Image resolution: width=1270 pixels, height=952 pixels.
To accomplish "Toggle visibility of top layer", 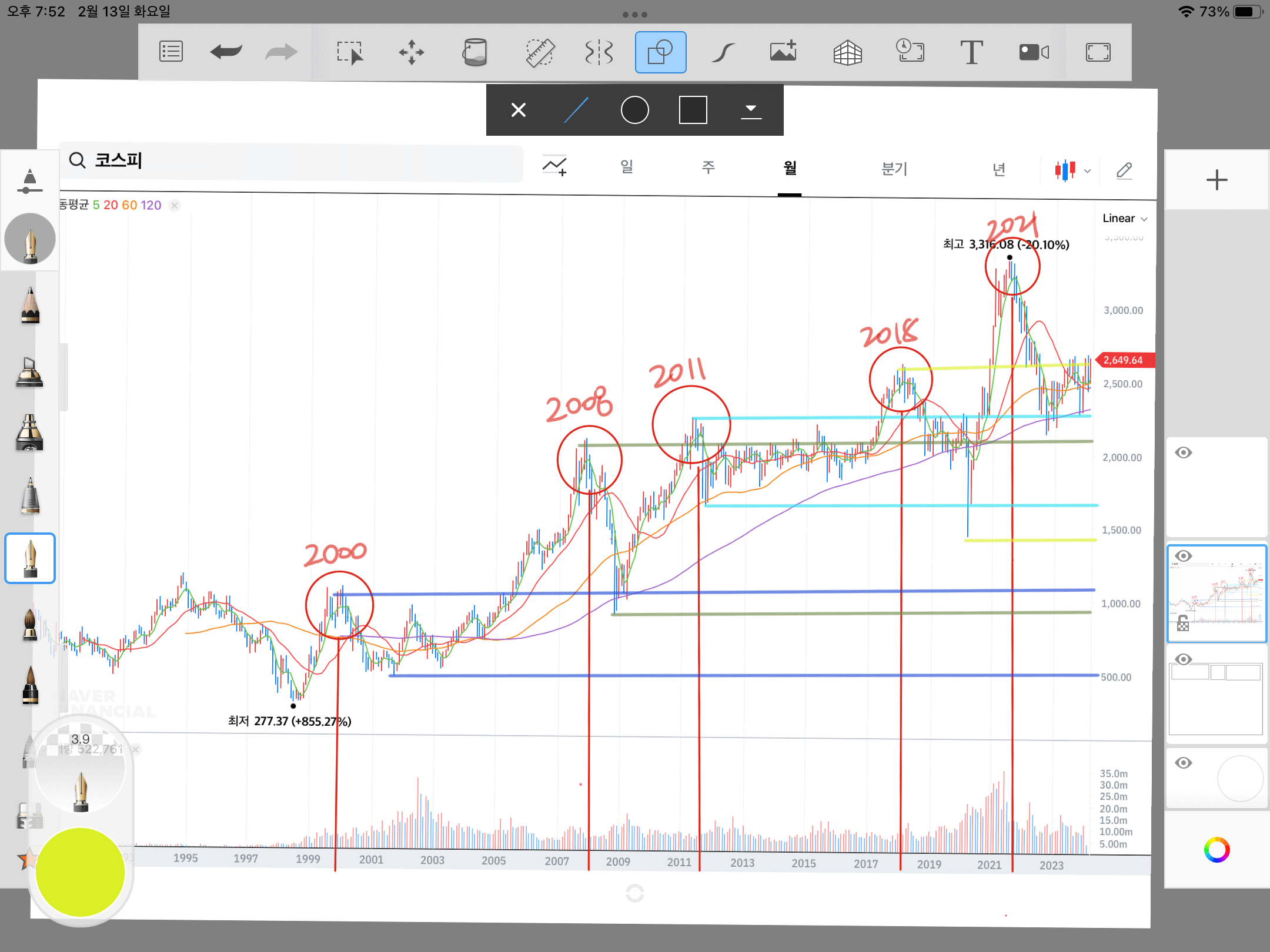I will pos(1184,452).
